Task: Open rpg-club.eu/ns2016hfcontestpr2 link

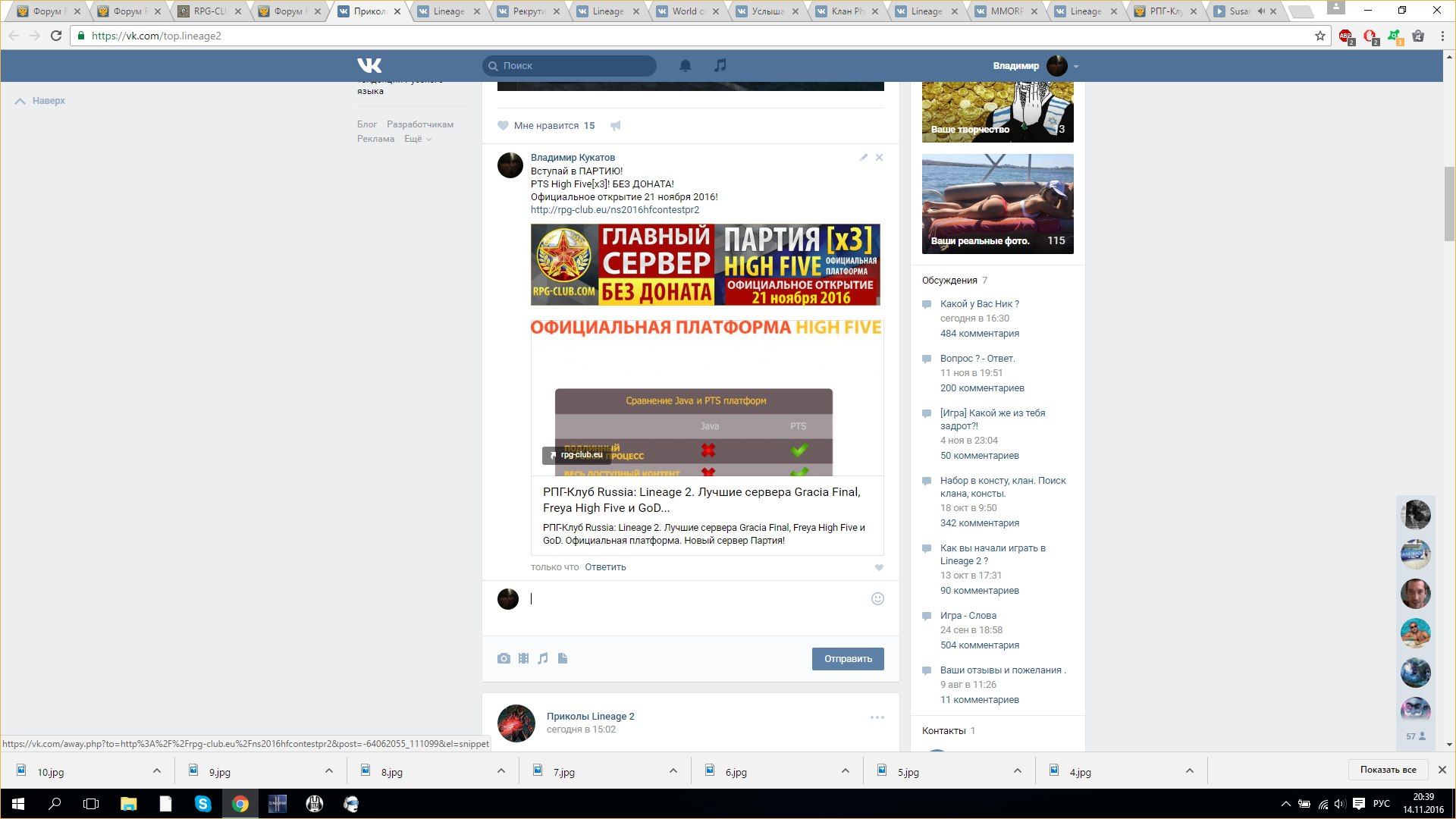Action: click(x=615, y=210)
